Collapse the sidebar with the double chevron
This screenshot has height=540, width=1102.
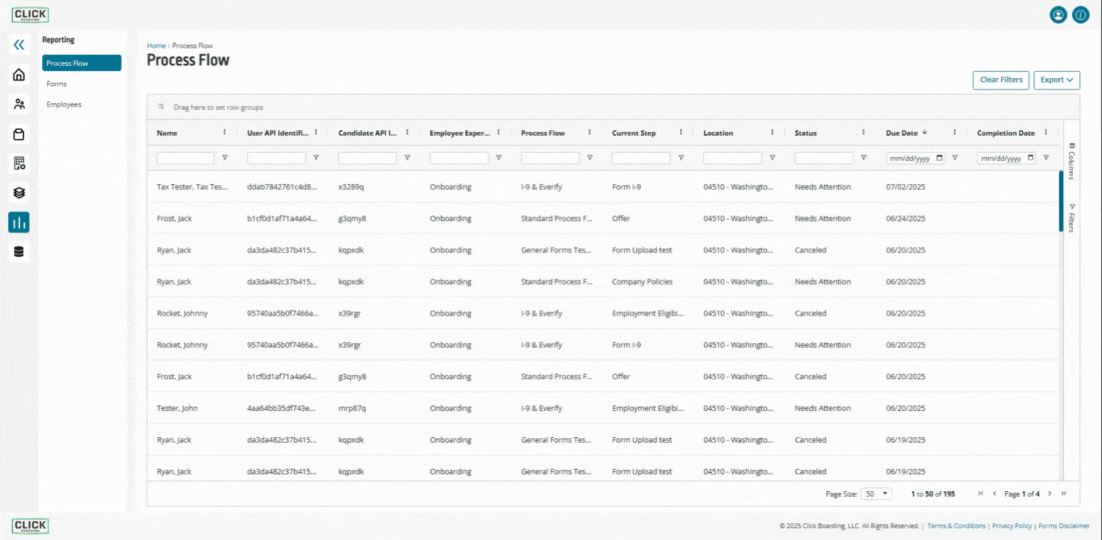point(19,45)
